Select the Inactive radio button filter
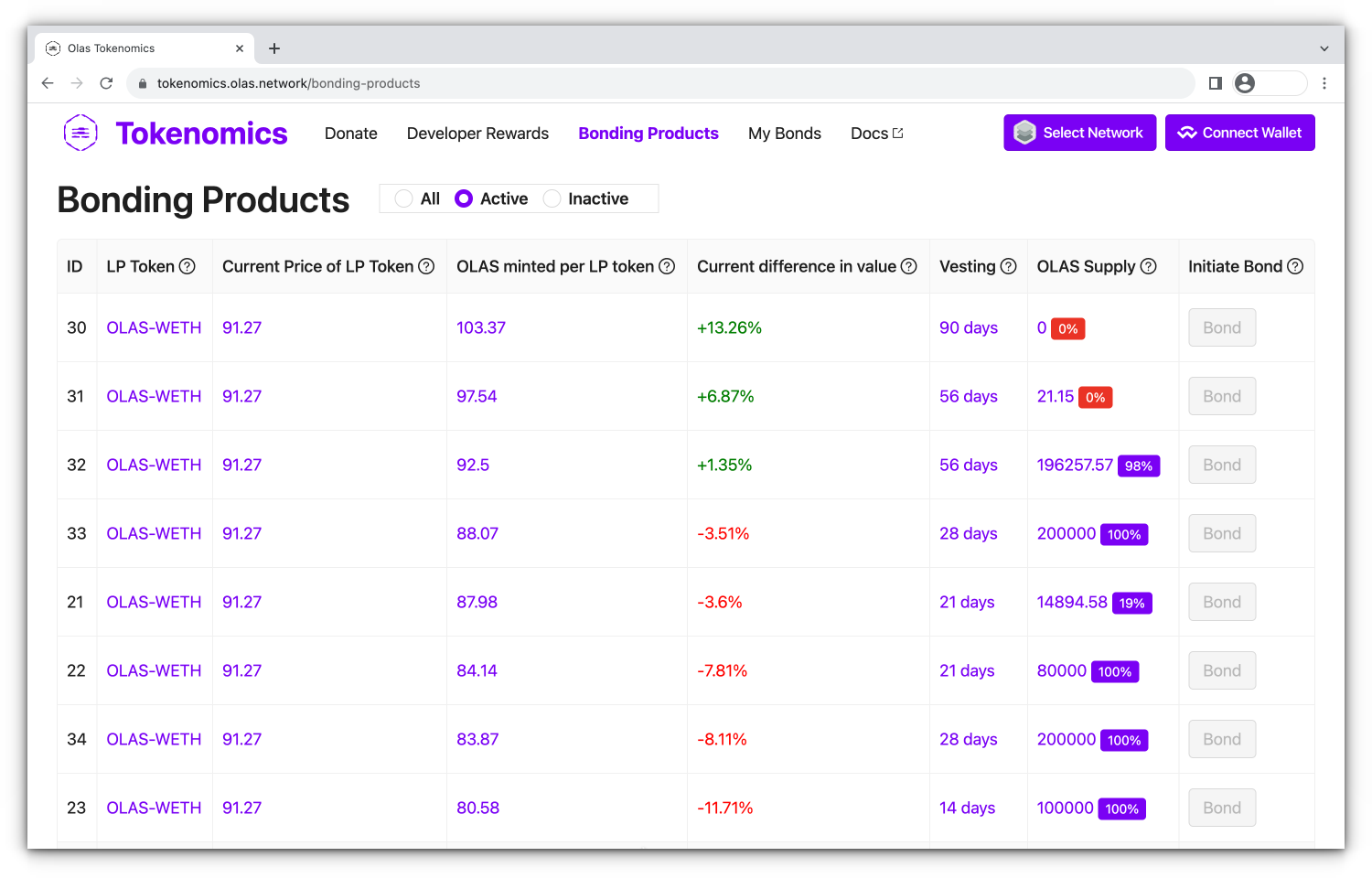The height and width of the screenshot is (878, 1372). [552, 198]
